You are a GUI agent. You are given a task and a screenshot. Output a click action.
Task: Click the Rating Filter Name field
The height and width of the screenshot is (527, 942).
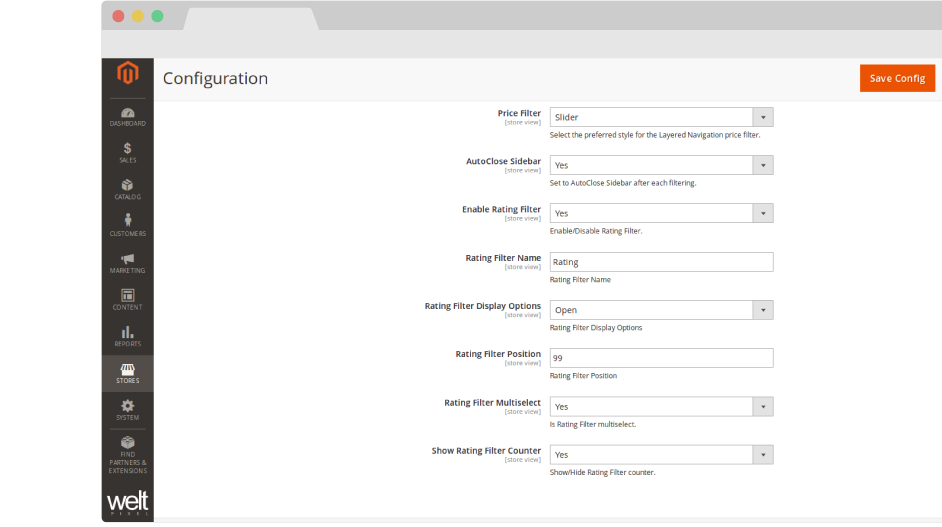click(661, 262)
